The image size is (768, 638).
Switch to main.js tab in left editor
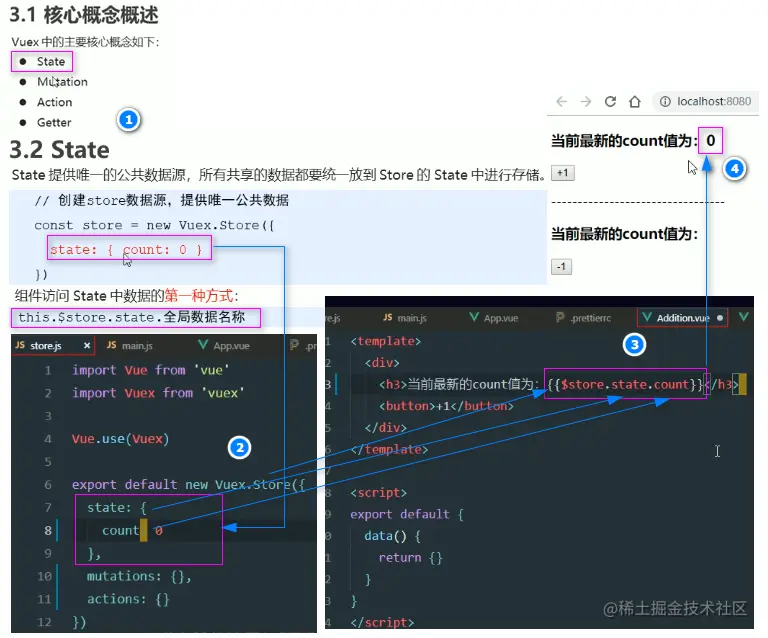coord(130,346)
